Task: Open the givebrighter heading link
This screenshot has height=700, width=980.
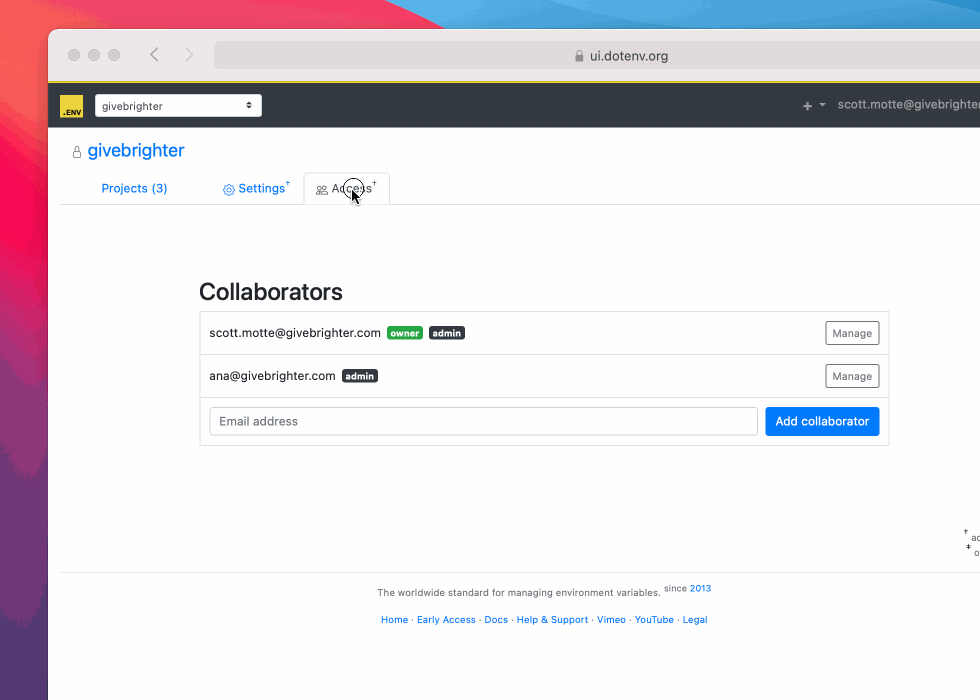Action: click(x=136, y=151)
